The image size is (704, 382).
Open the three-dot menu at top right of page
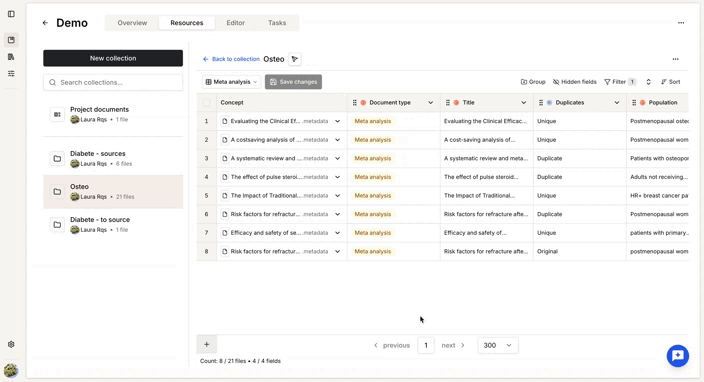point(681,23)
